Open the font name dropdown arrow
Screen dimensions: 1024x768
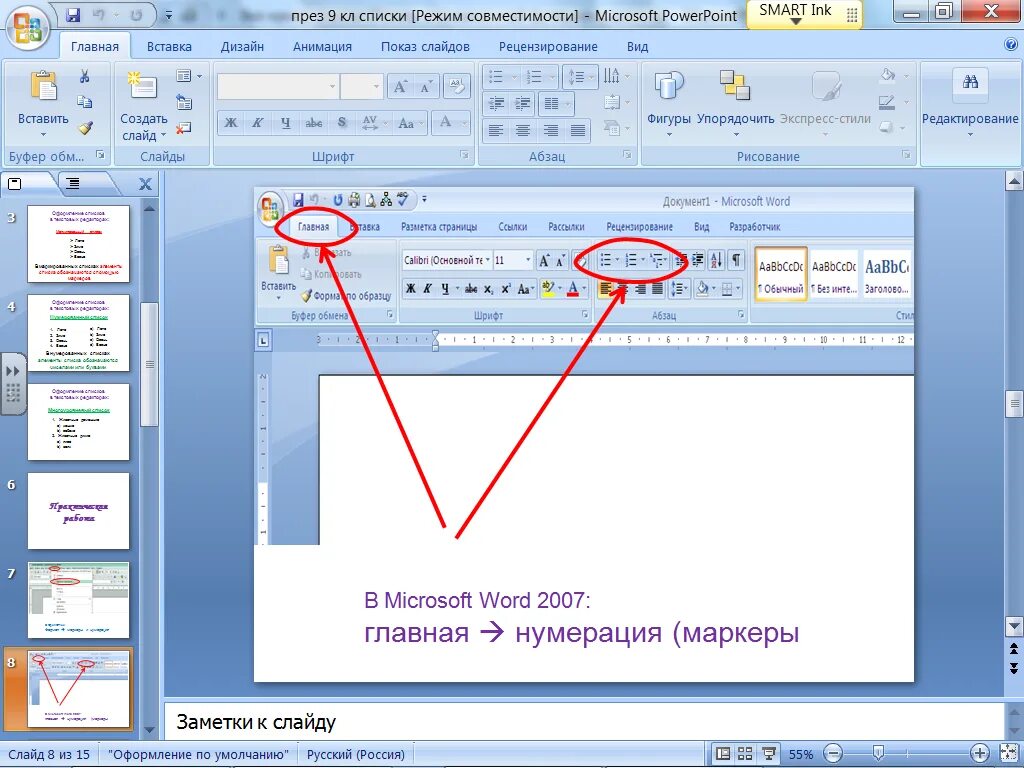click(x=332, y=87)
